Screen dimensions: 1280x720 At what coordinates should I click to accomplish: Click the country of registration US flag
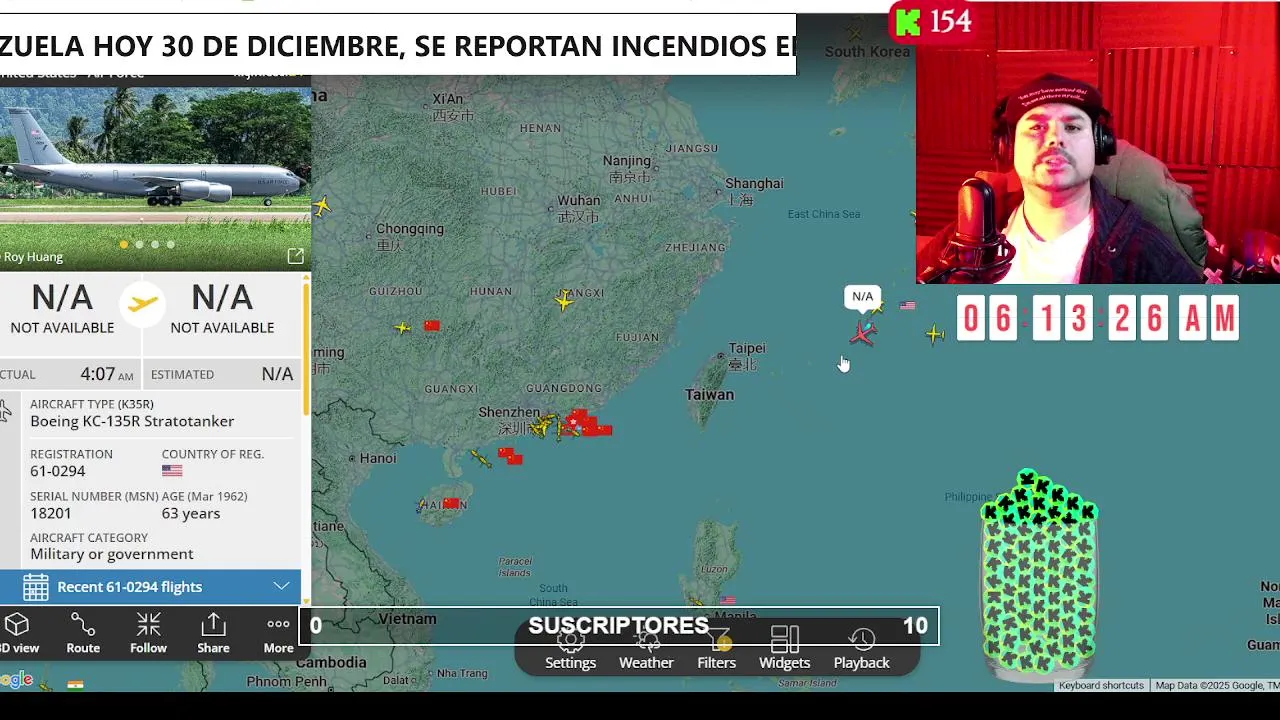click(x=172, y=471)
